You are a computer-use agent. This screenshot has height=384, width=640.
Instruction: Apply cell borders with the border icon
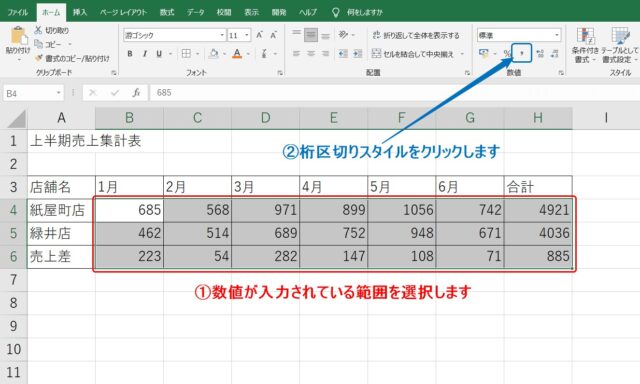coord(186,53)
